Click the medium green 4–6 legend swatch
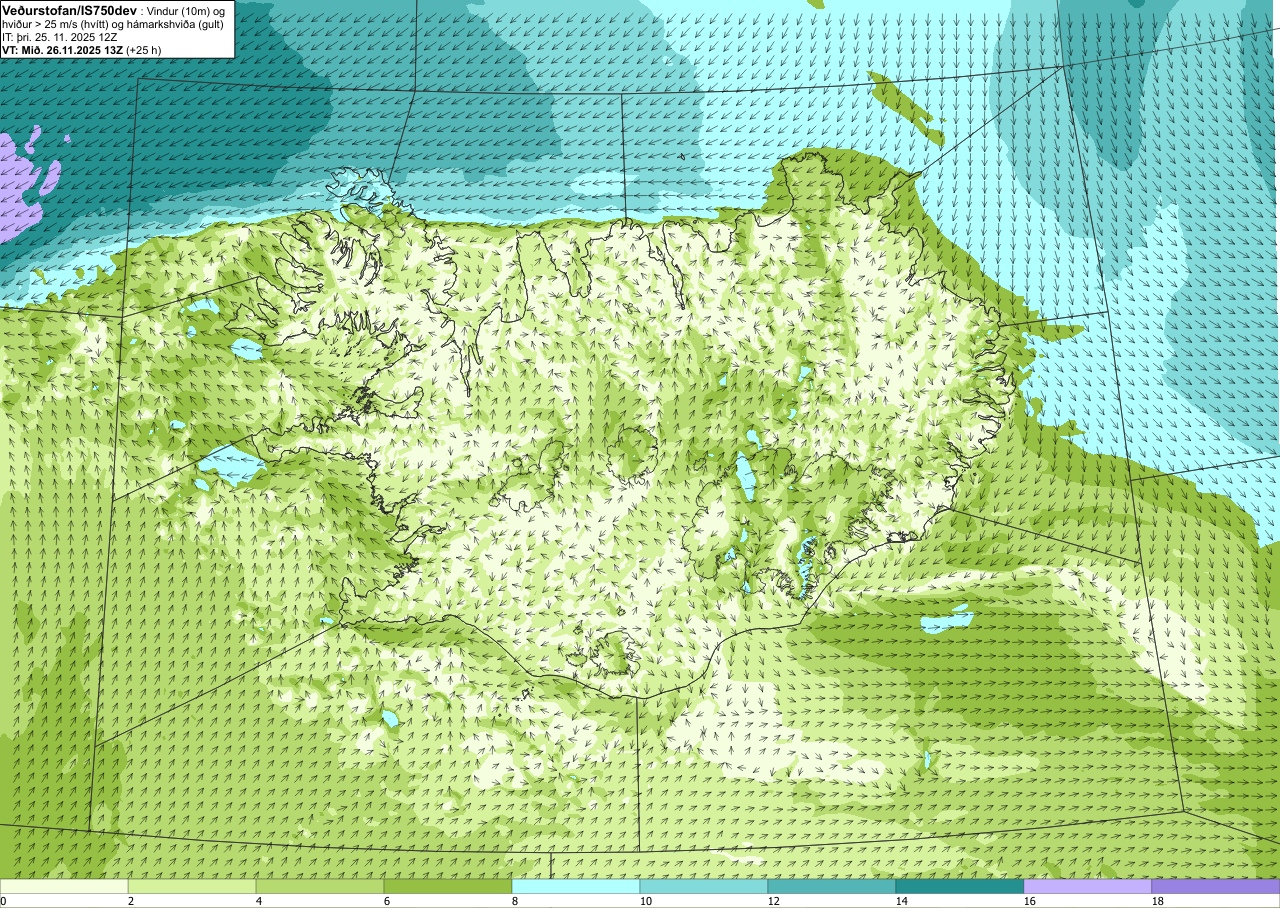This screenshot has width=1280, height=908. click(320, 886)
